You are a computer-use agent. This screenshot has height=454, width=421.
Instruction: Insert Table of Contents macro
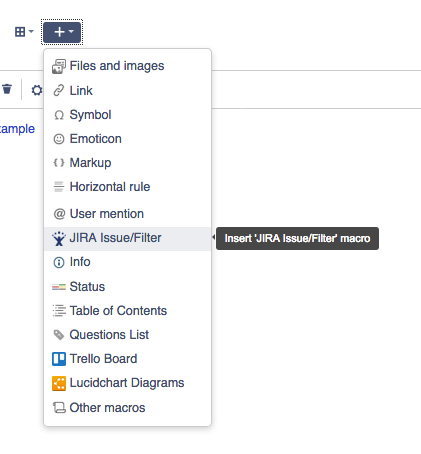coord(127,311)
